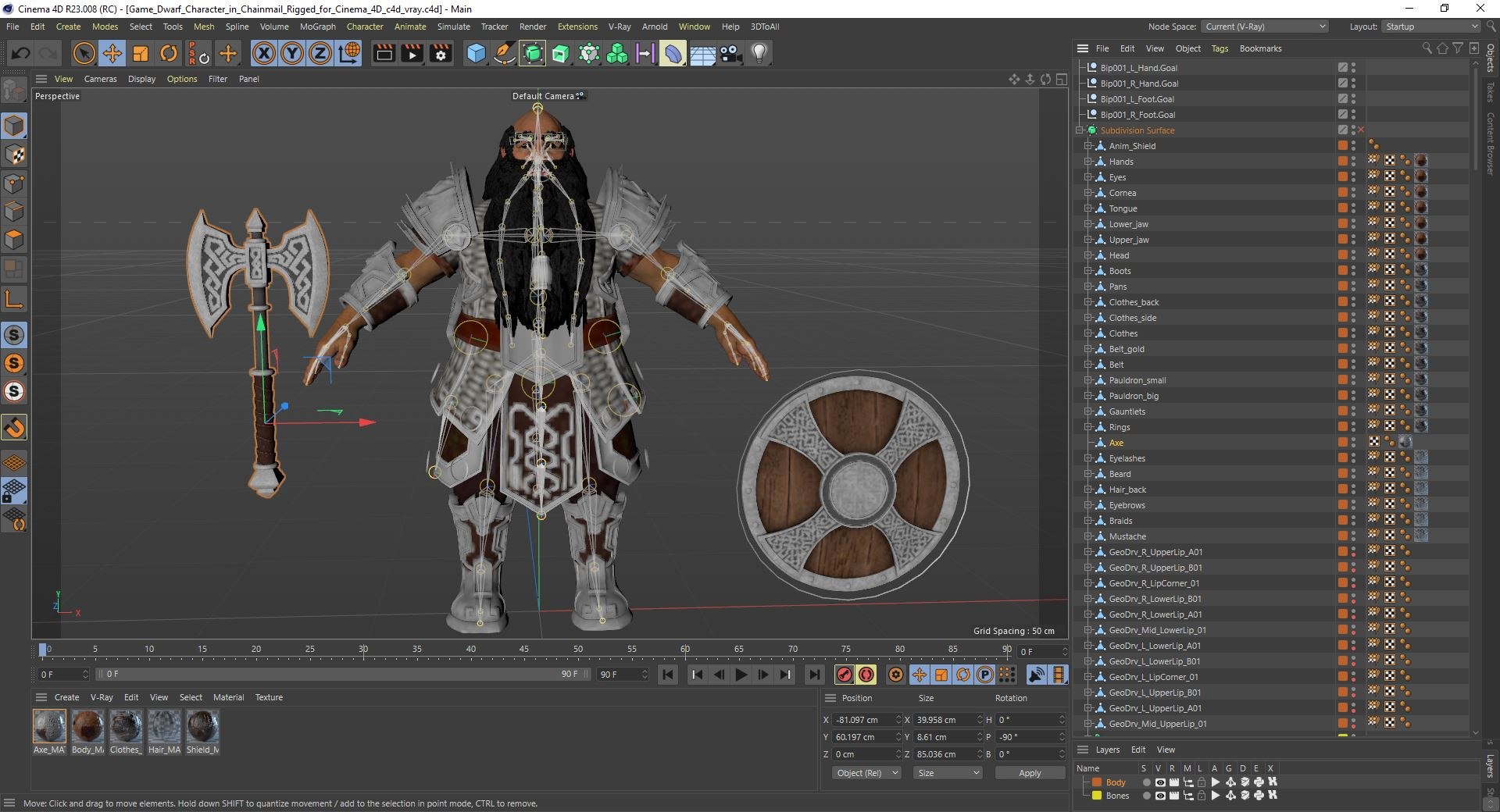Open the Simulate menu

453,27
